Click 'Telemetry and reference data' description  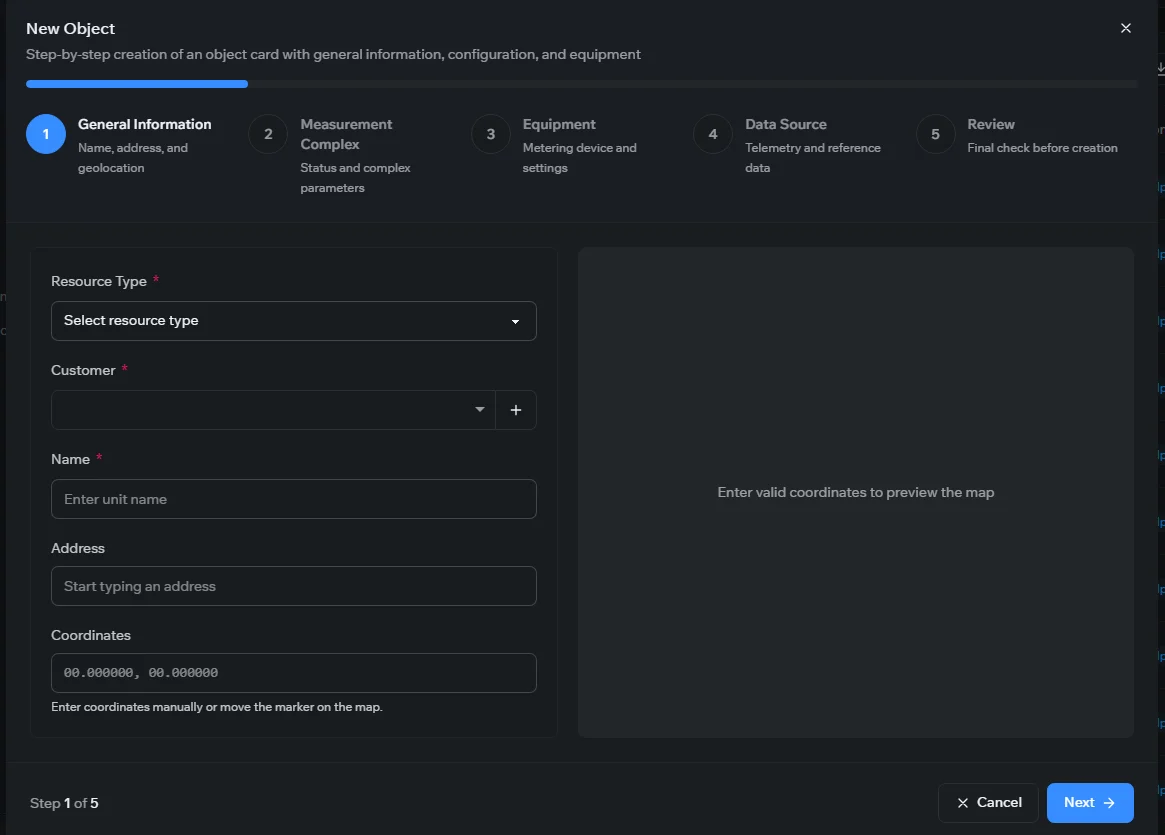point(813,157)
